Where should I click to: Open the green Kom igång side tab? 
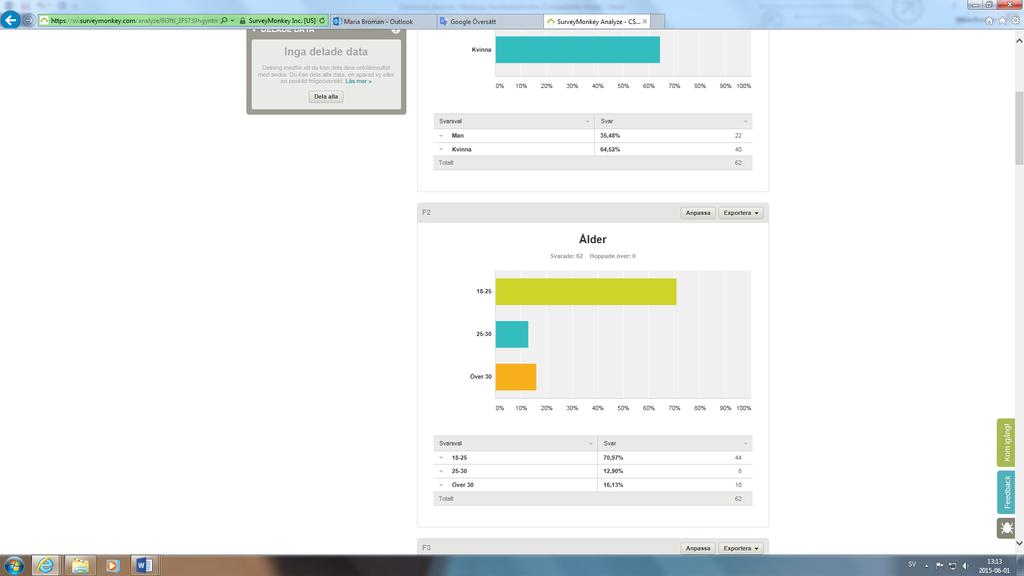click(1006, 443)
